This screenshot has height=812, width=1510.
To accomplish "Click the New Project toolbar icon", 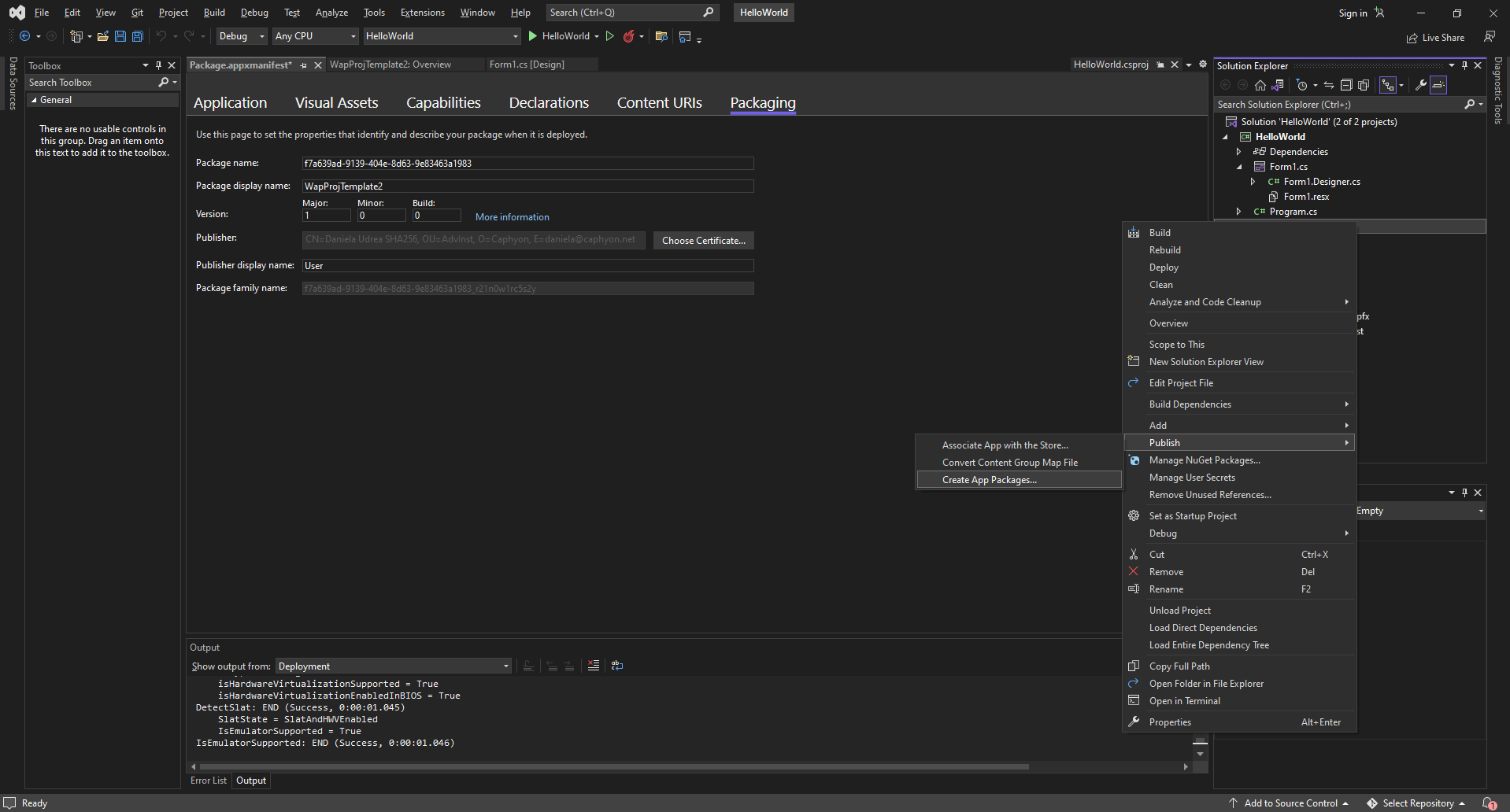I will 76,36.
